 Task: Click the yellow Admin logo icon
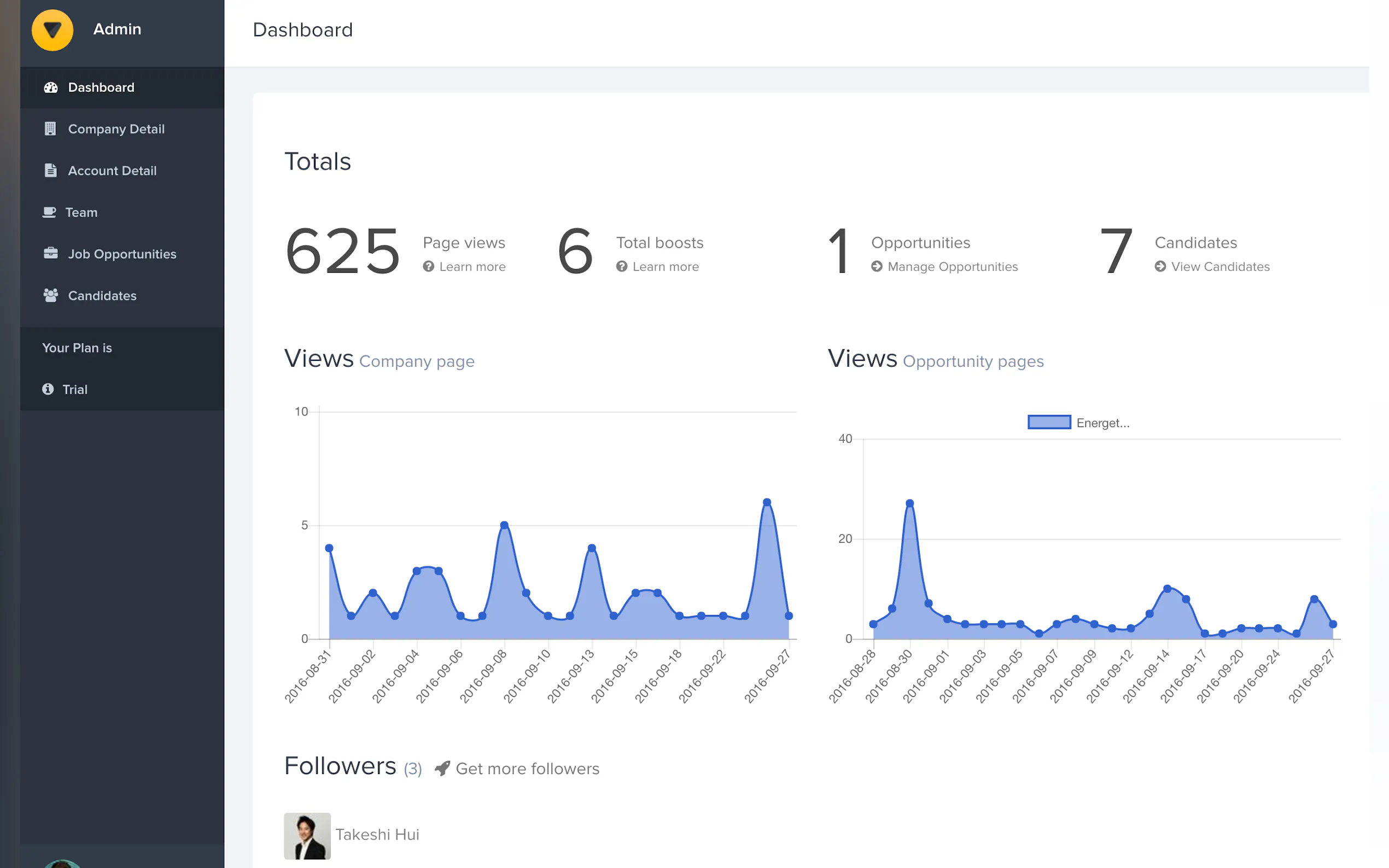(52, 30)
